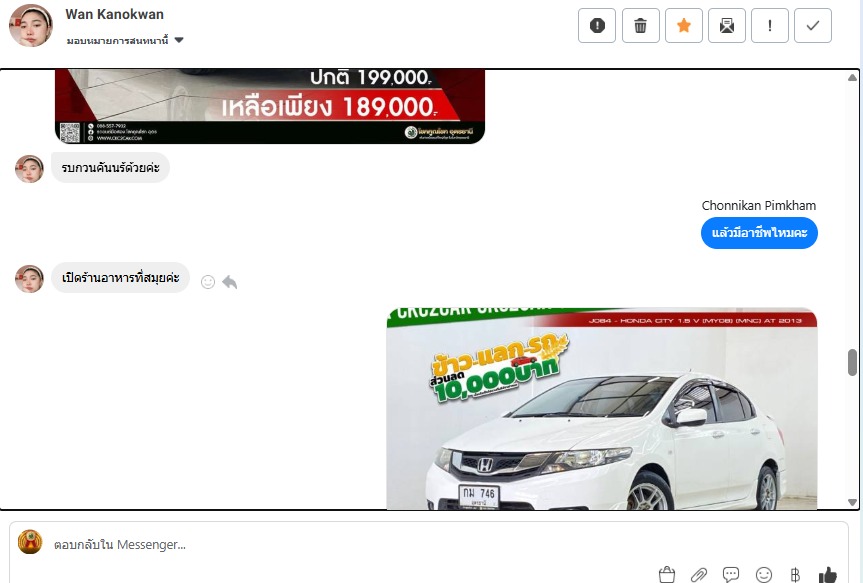This screenshot has width=863, height=583.
Task: Delete conversation with trash icon
Action: tap(641, 25)
